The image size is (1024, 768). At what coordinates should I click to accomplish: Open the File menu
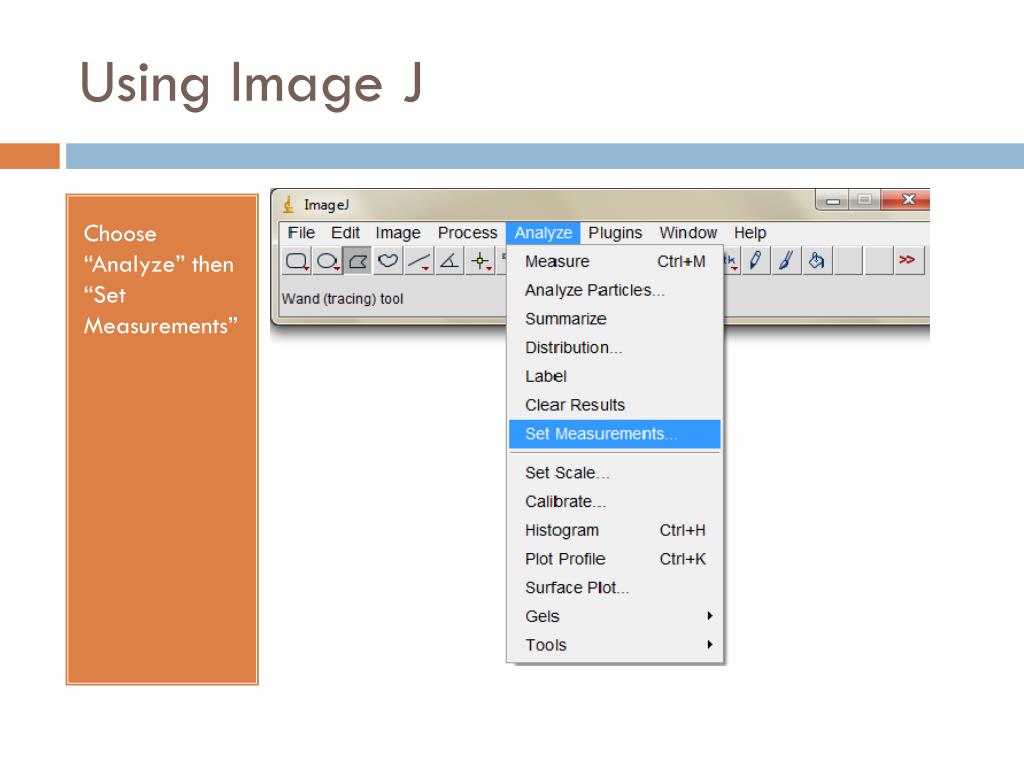pyautogui.click(x=301, y=232)
